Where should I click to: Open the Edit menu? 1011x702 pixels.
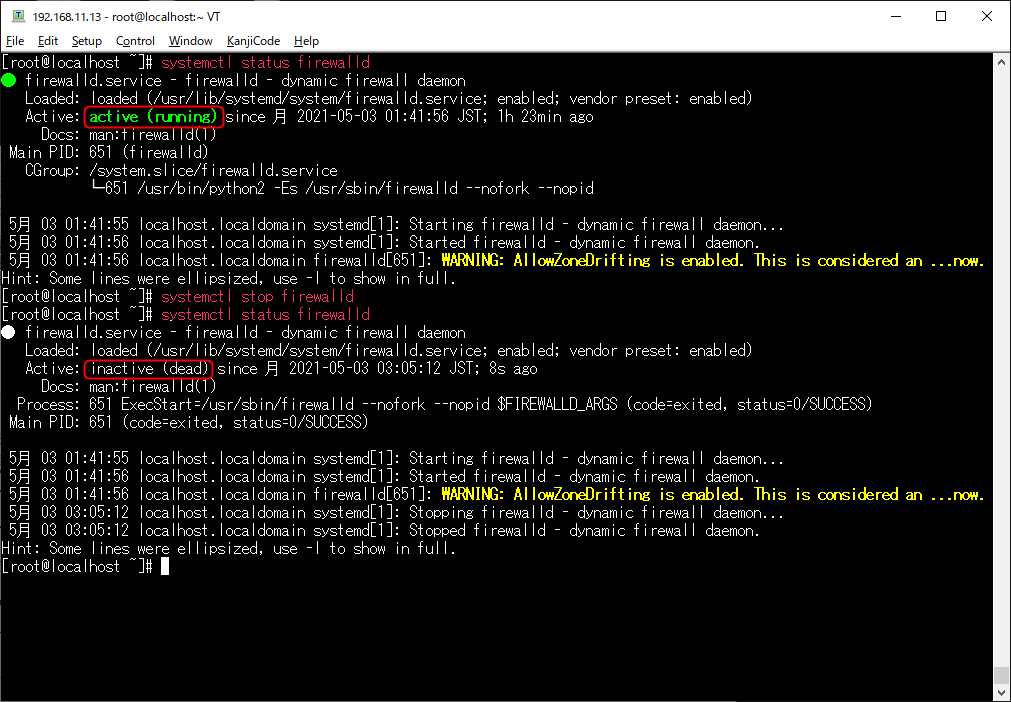coord(48,41)
